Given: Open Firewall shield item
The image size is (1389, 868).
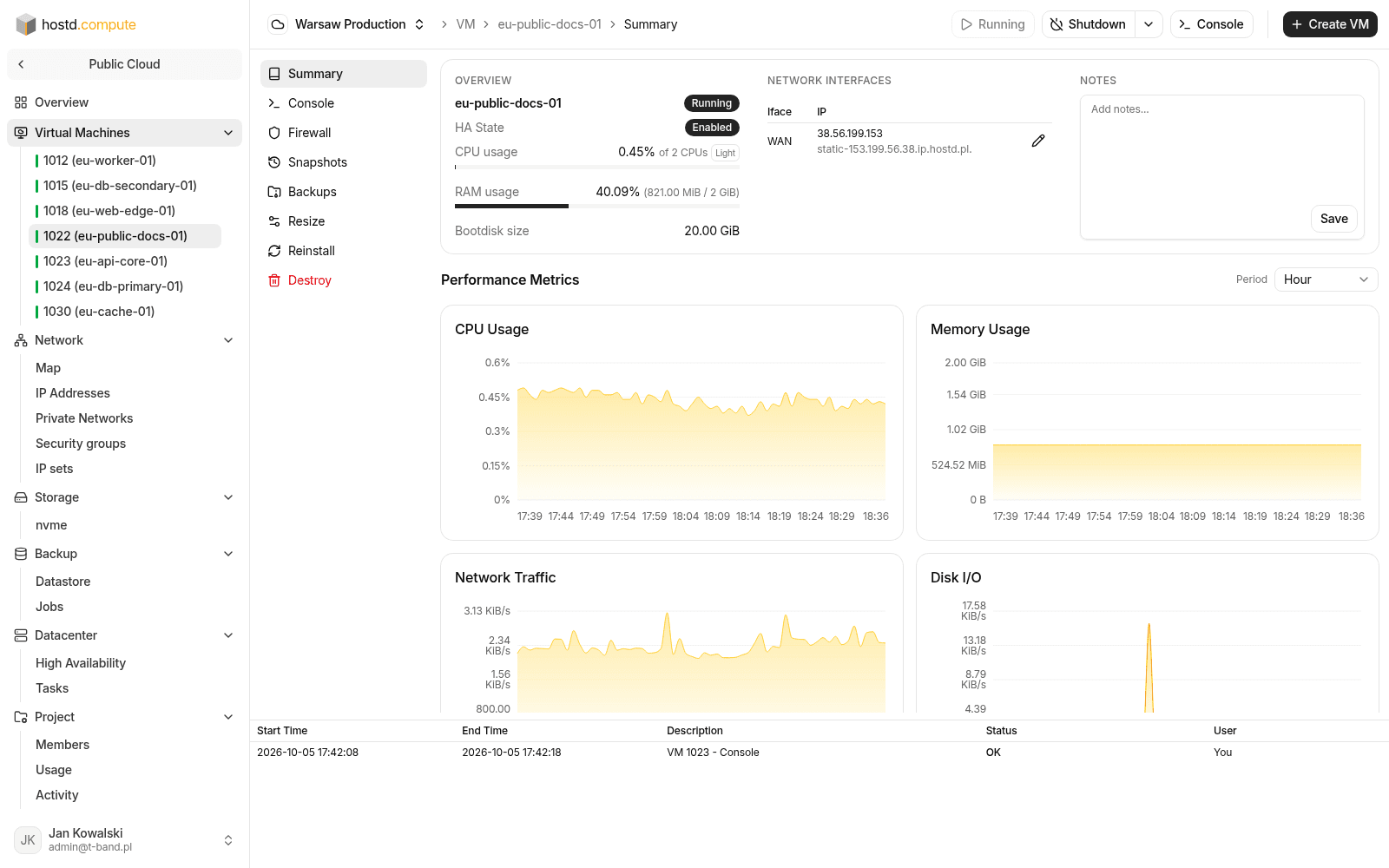Looking at the screenshot, I should 343,133.
